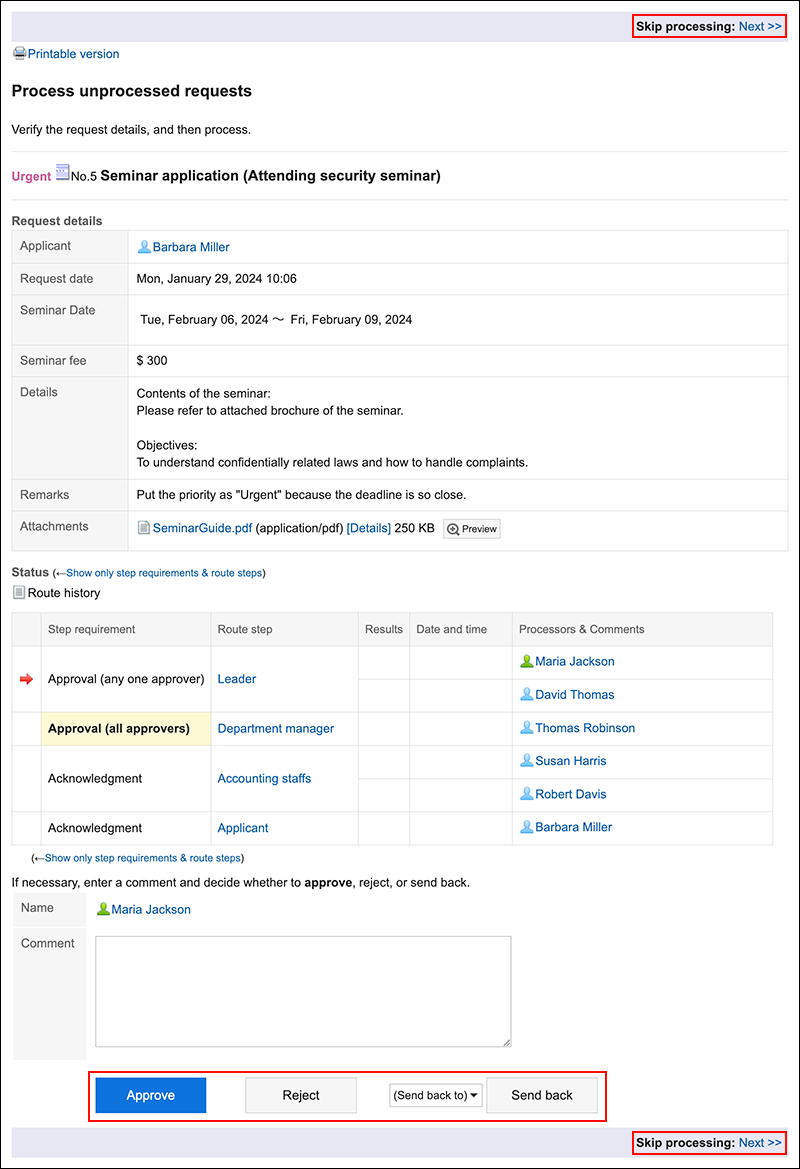Screen dimensions: 800x1169
Task: Click Maria Jackson's icon in the Name row
Action: click(103, 909)
